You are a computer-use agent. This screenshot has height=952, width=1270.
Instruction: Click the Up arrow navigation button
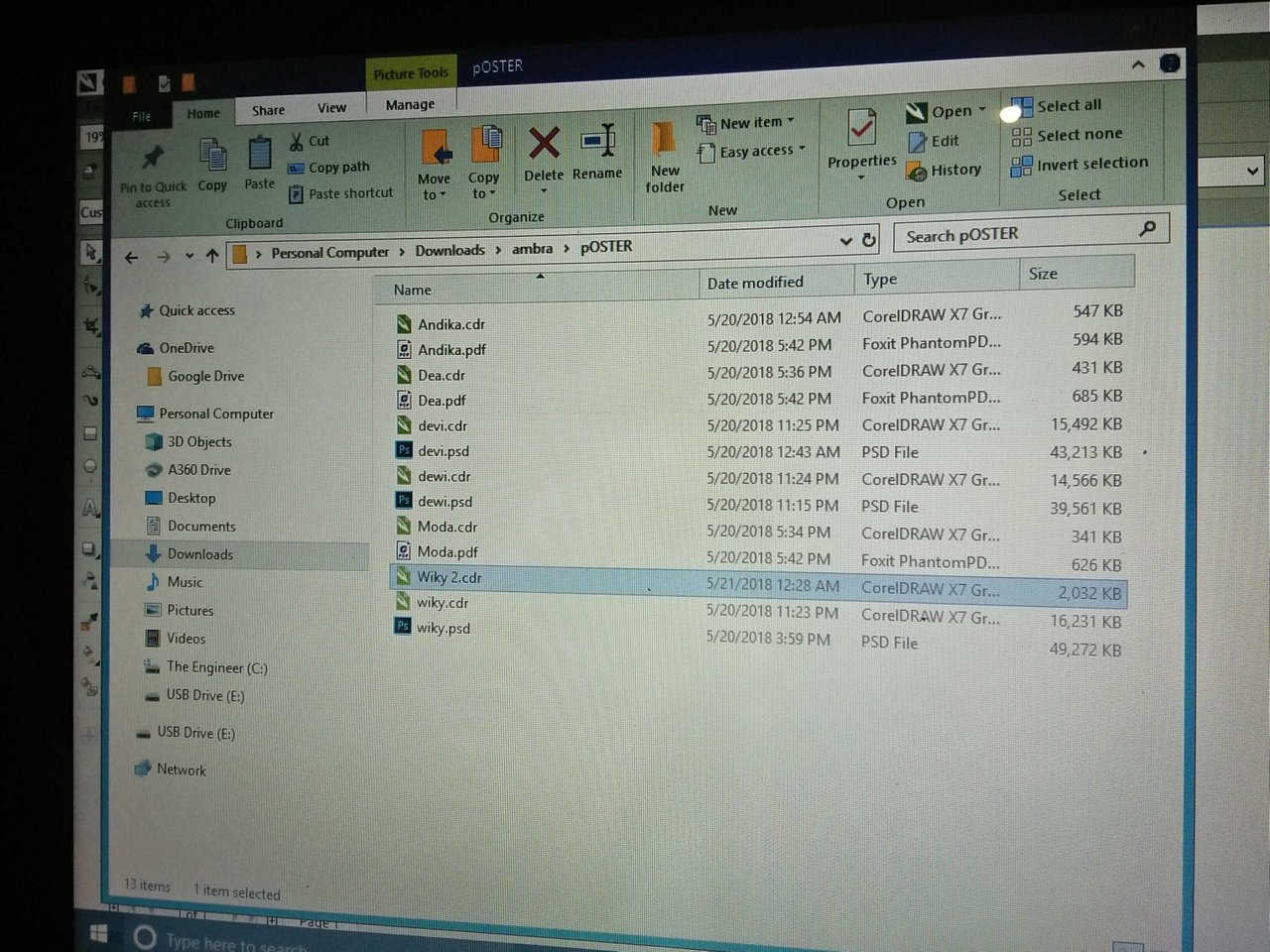coord(212,256)
